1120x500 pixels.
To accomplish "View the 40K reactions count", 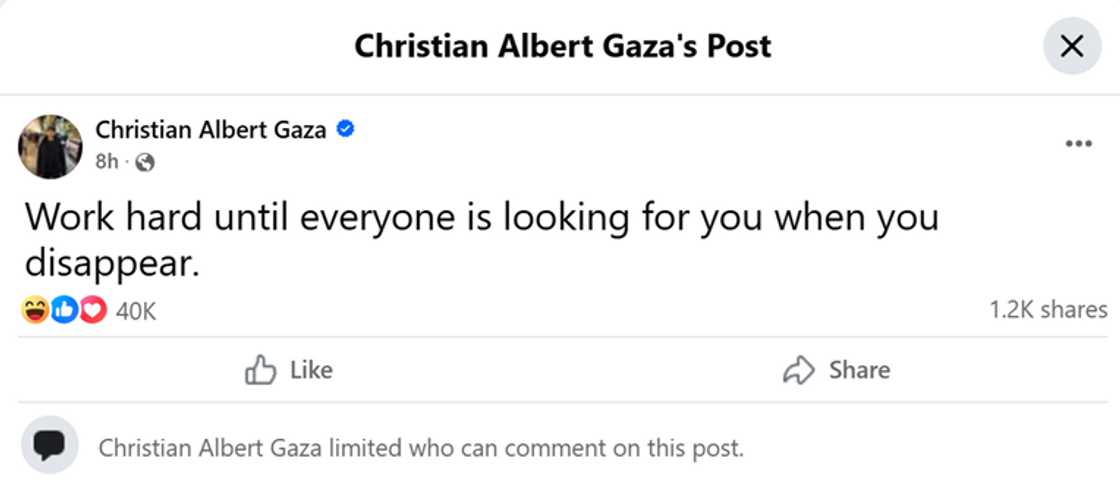I will pyautogui.click(x=136, y=311).
